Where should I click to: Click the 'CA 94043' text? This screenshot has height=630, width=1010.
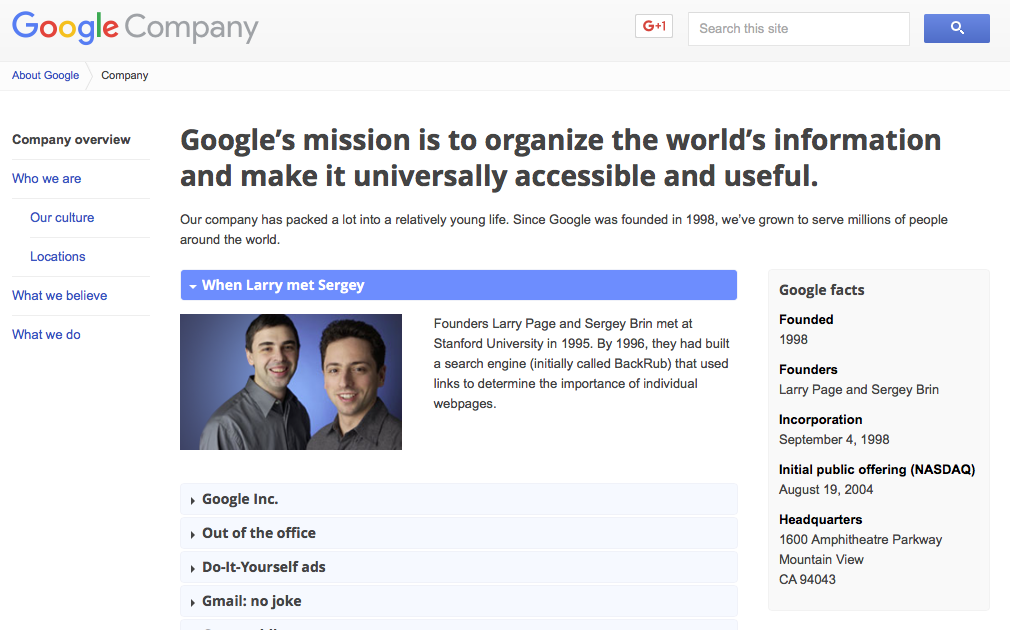click(x=807, y=580)
